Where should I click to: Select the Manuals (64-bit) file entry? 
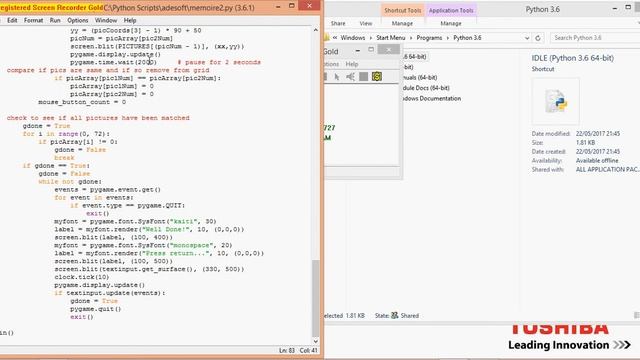coord(420,77)
